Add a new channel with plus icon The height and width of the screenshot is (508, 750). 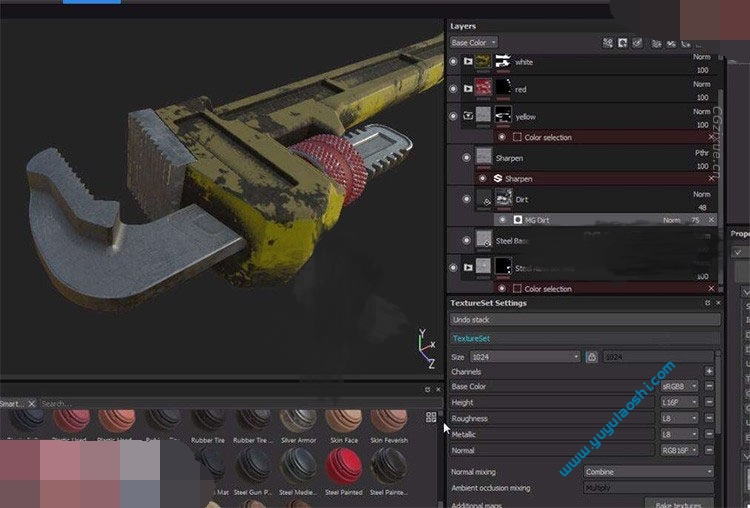(x=709, y=371)
